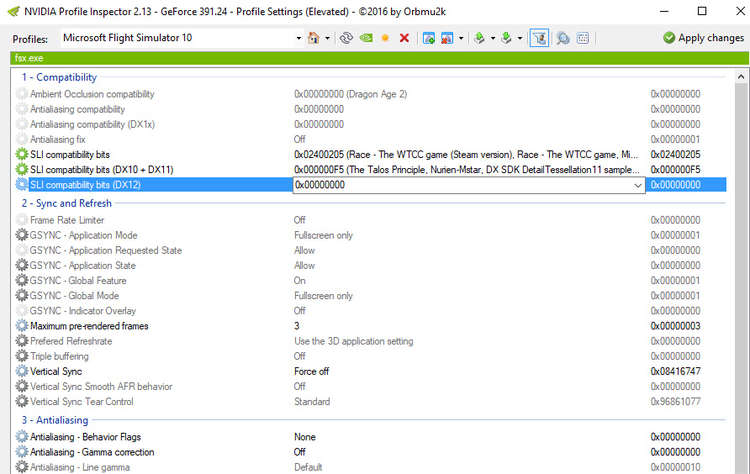Delete the current profile with the red X
Image resolution: width=750 pixels, height=474 pixels.
404,38
